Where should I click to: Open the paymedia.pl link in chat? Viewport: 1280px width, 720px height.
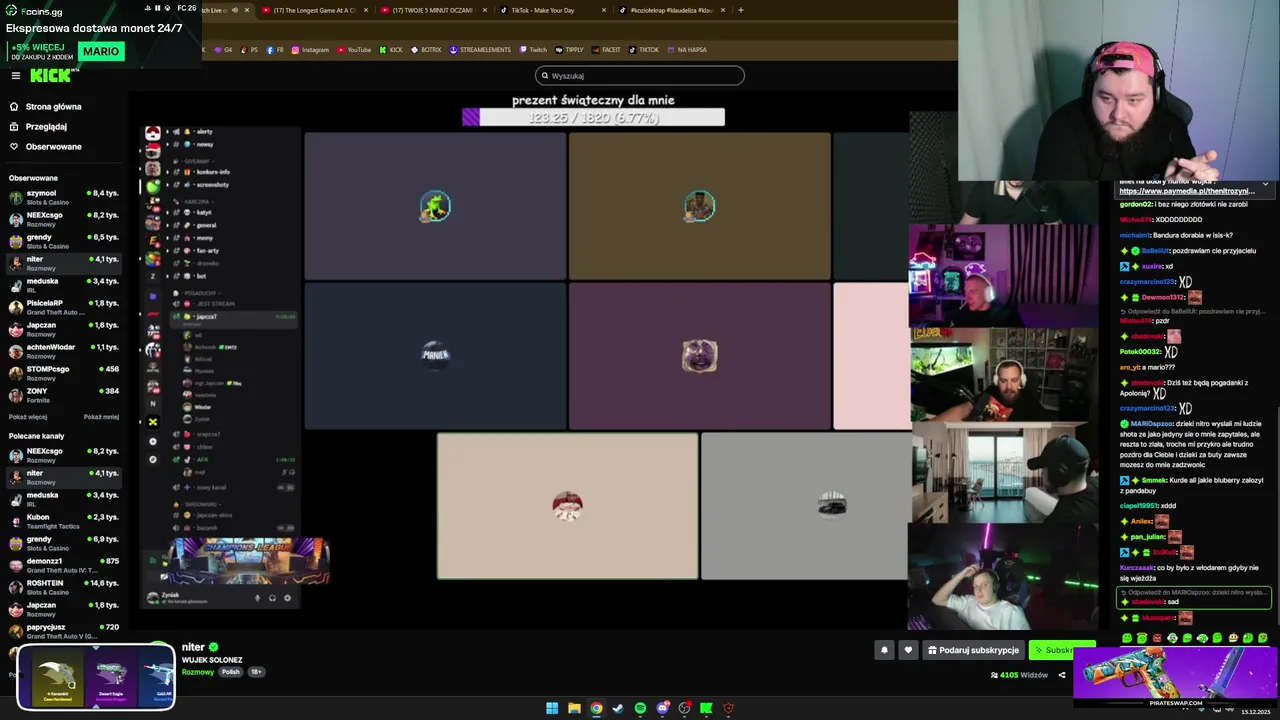tap(1186, 191)
